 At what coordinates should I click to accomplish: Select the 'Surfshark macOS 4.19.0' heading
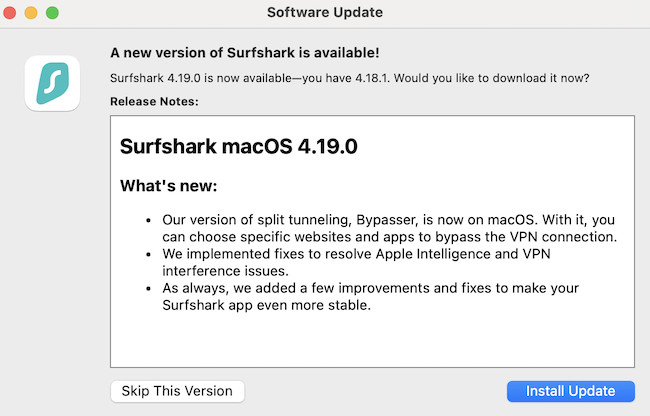click(x=239, y=146)
